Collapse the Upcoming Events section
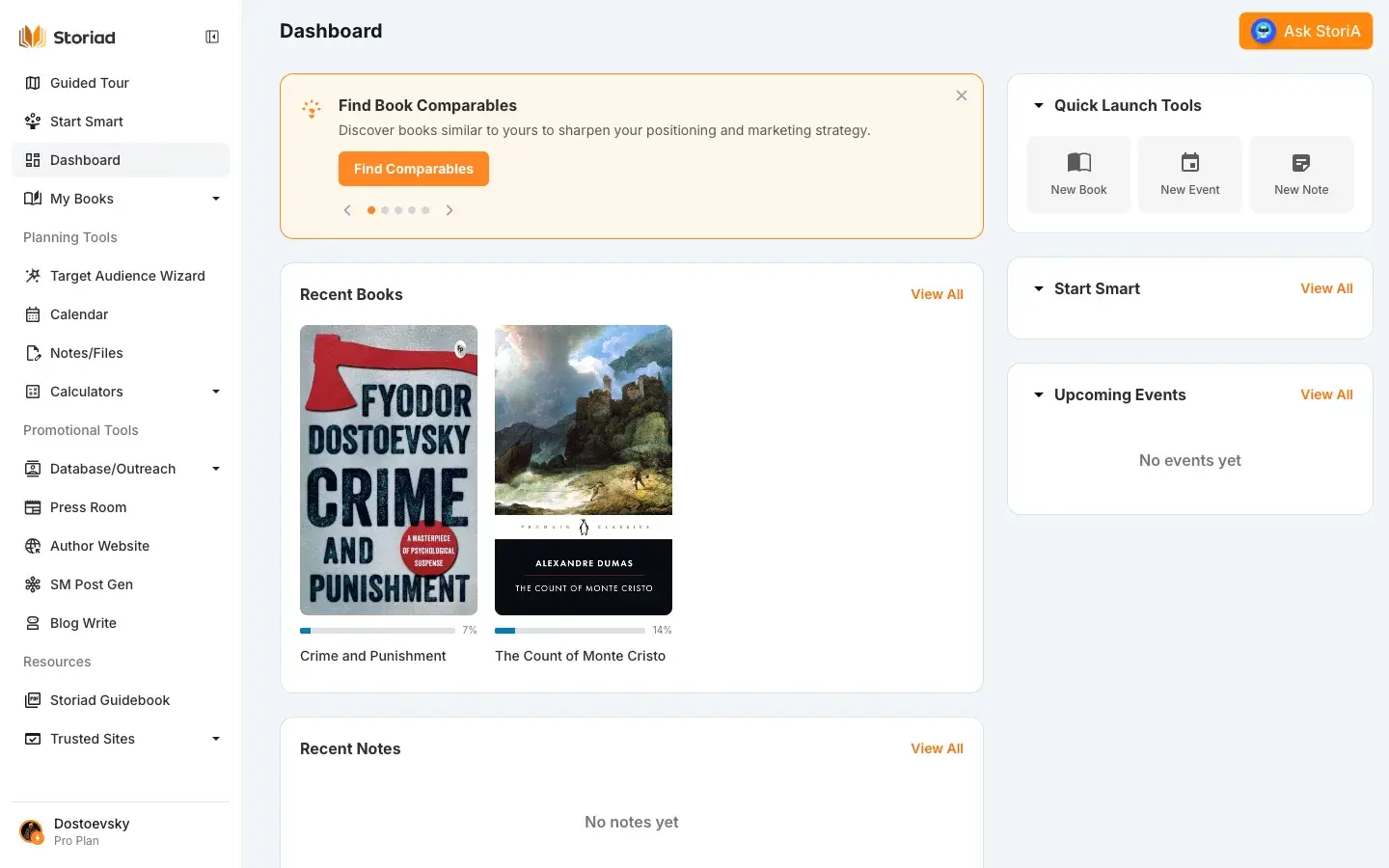This screenshot has width=1389, height=868. 1039,394
